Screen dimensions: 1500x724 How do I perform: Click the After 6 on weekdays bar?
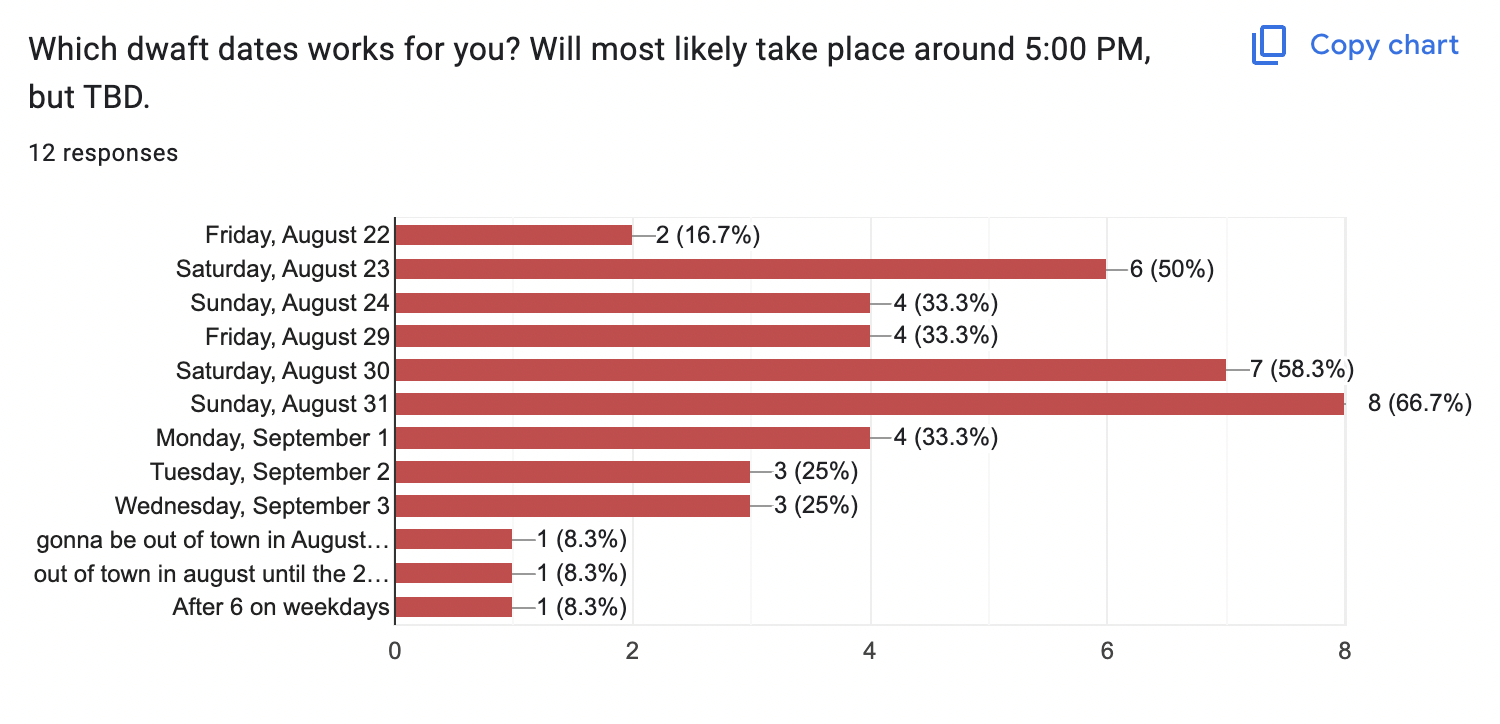455,607
